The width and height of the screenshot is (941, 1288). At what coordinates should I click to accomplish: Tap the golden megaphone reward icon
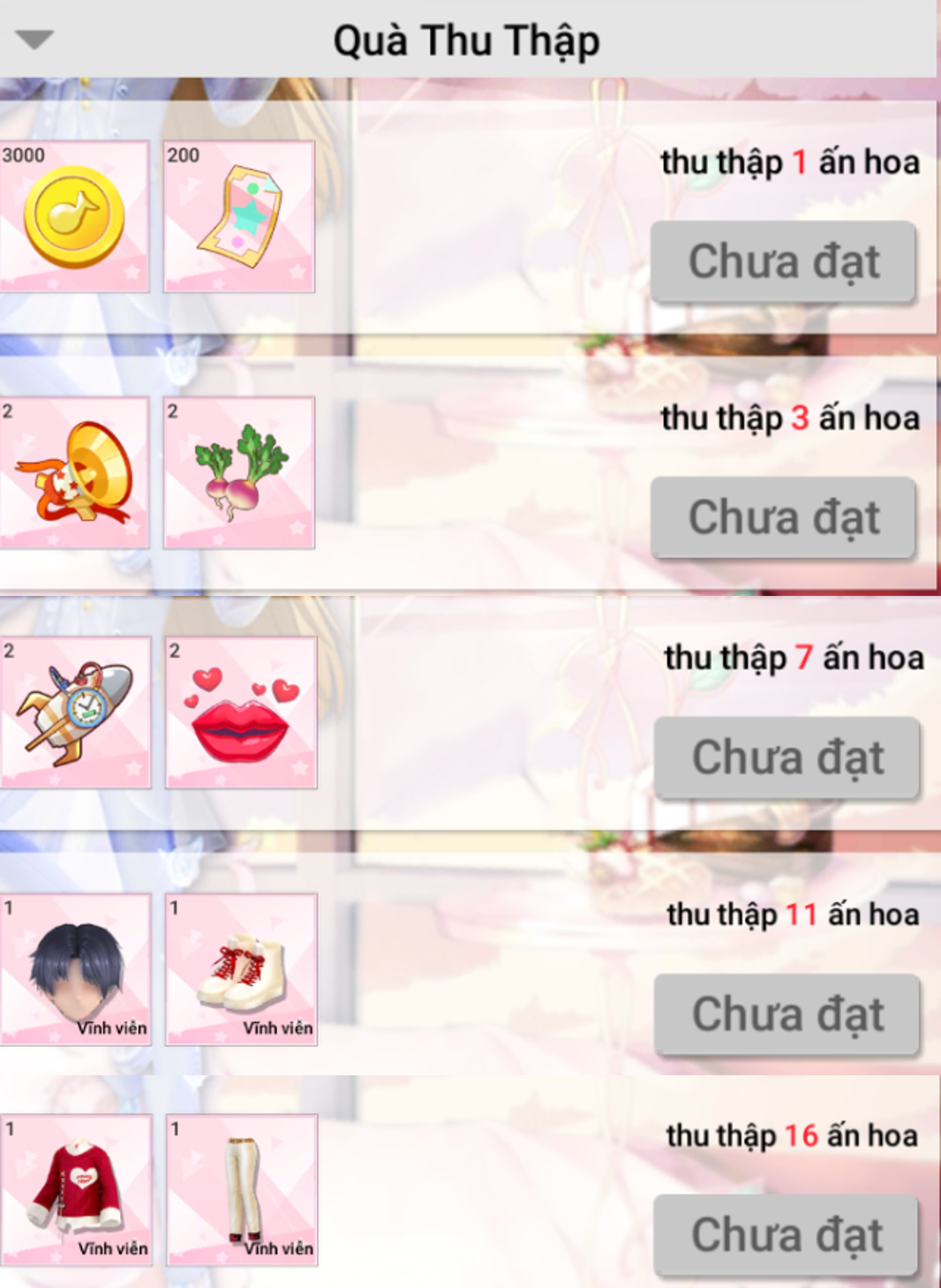click(x=74, y=472)
